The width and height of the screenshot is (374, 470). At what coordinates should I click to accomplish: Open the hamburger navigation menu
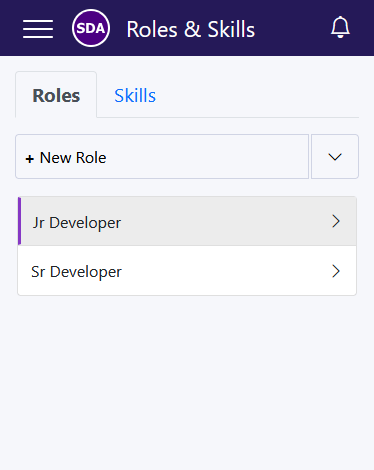tap(38, 29)
